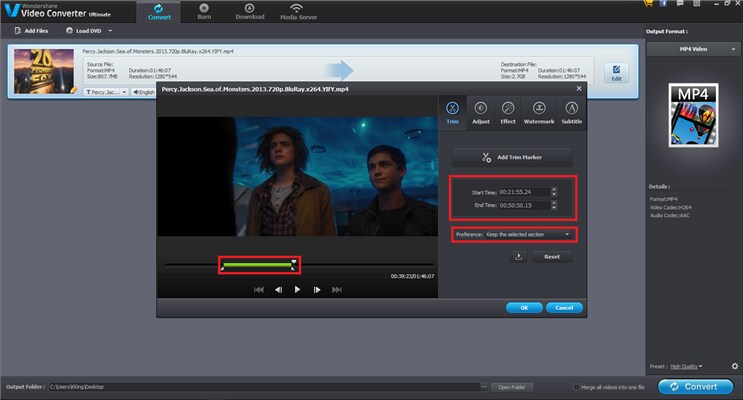Click the Start Time field
Screen dimensions: 743x400
click(525, 192)
